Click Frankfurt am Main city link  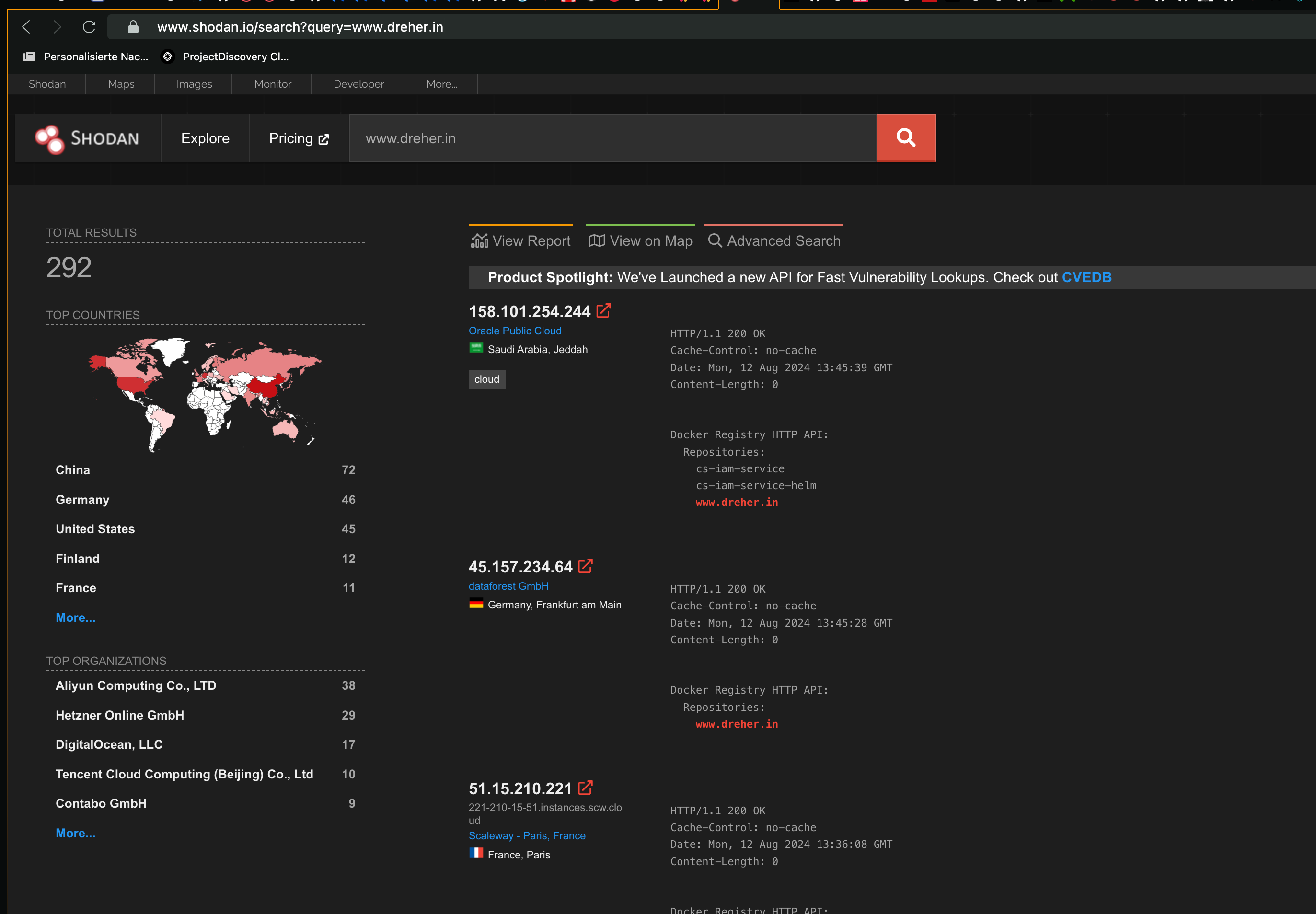(578, 605)
